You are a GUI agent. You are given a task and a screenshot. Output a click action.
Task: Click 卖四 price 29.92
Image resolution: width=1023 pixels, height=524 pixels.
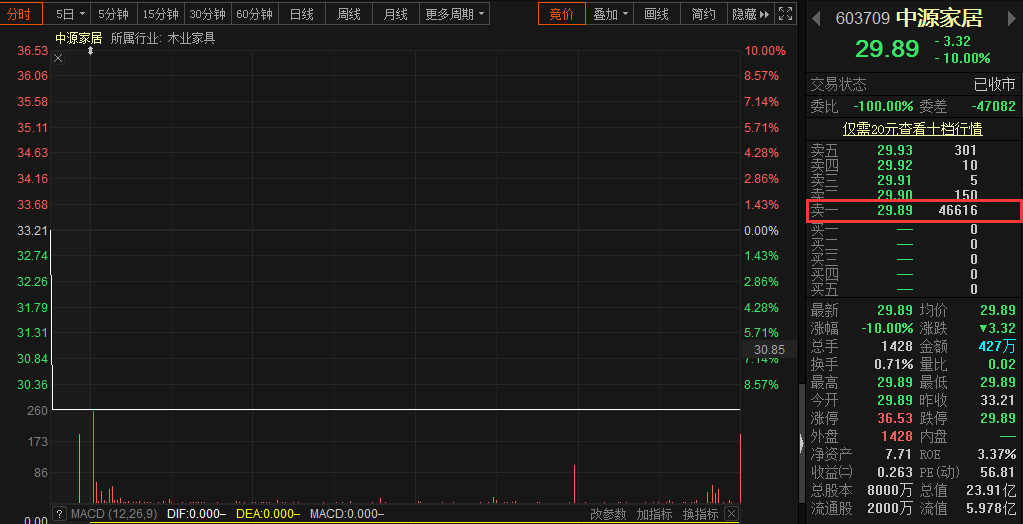coord(894,166)
